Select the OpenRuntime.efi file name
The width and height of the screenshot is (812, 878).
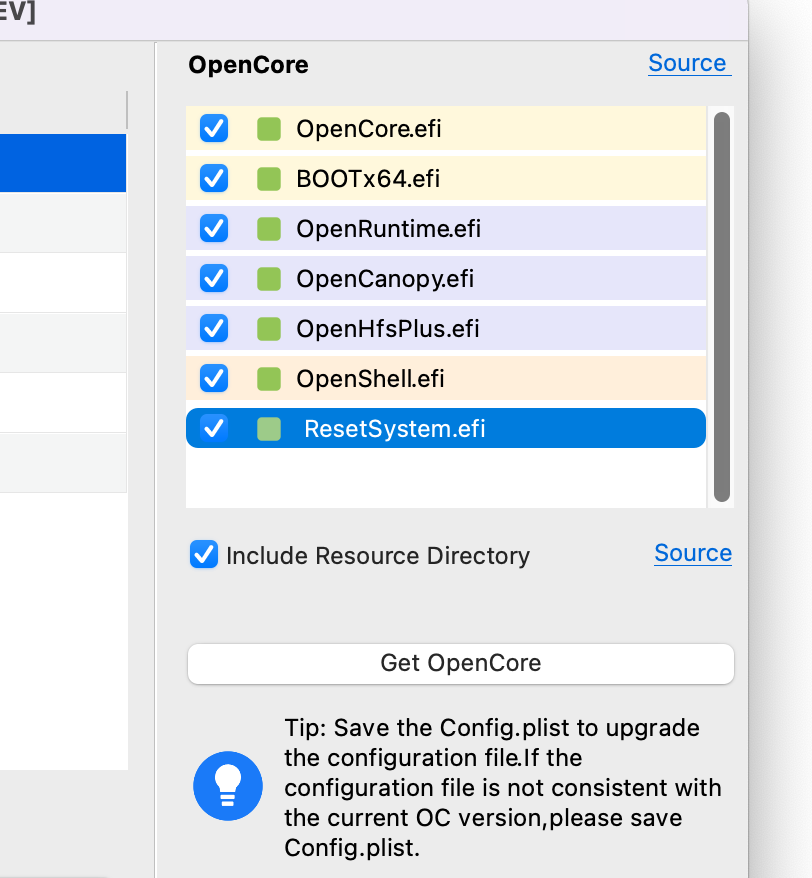pyautogui.click(x=388, y=228)
